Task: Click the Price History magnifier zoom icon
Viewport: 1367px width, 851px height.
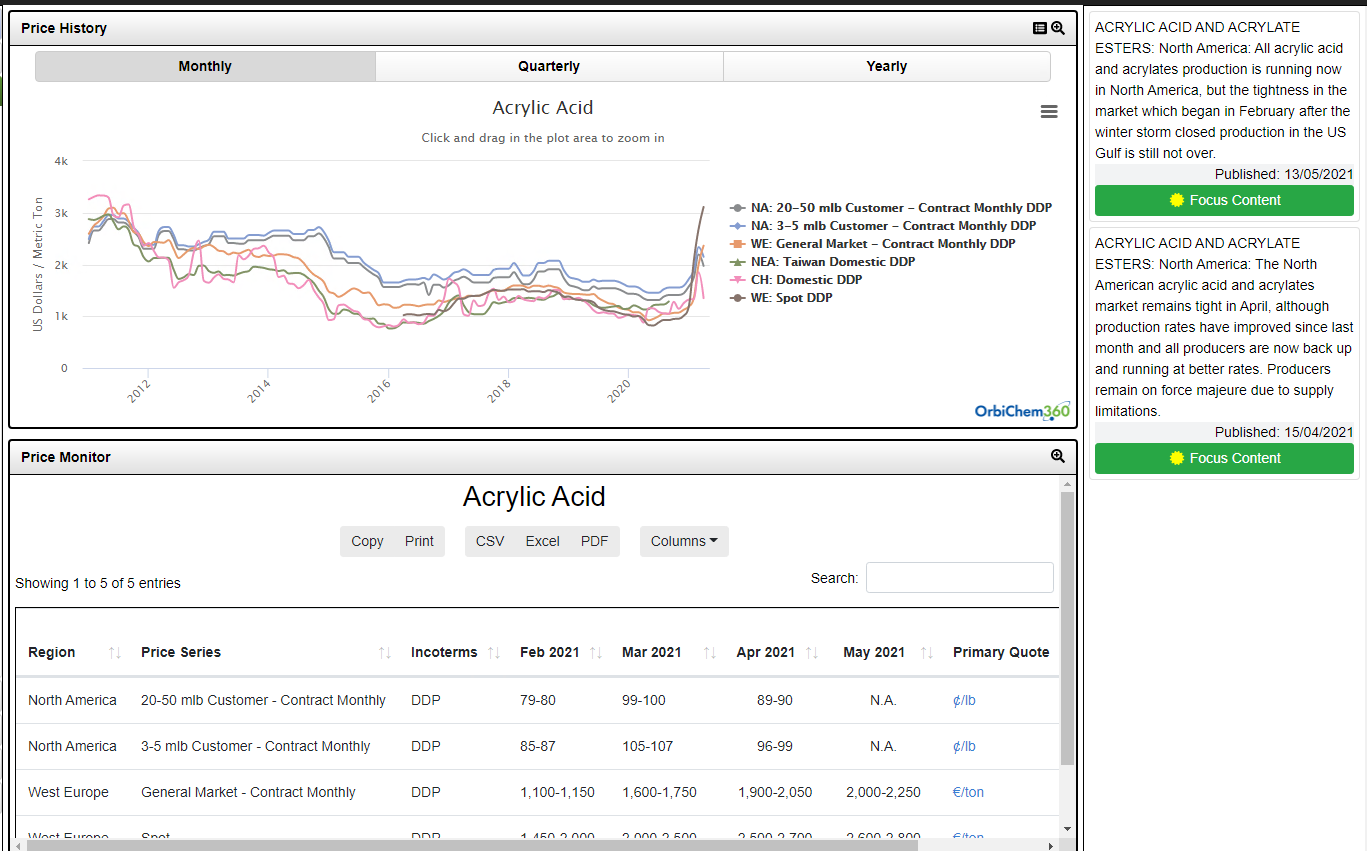Action: click(x=1058, y=28)
